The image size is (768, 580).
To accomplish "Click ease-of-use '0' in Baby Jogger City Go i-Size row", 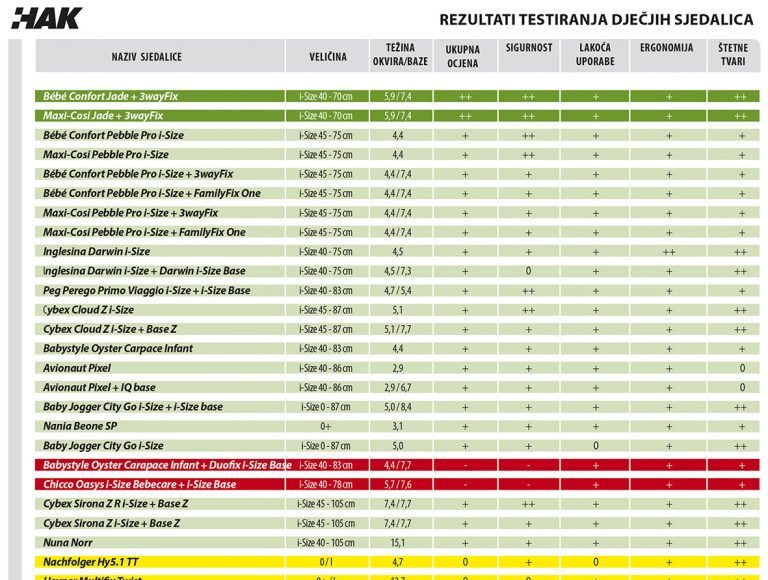I will [596, 446].
